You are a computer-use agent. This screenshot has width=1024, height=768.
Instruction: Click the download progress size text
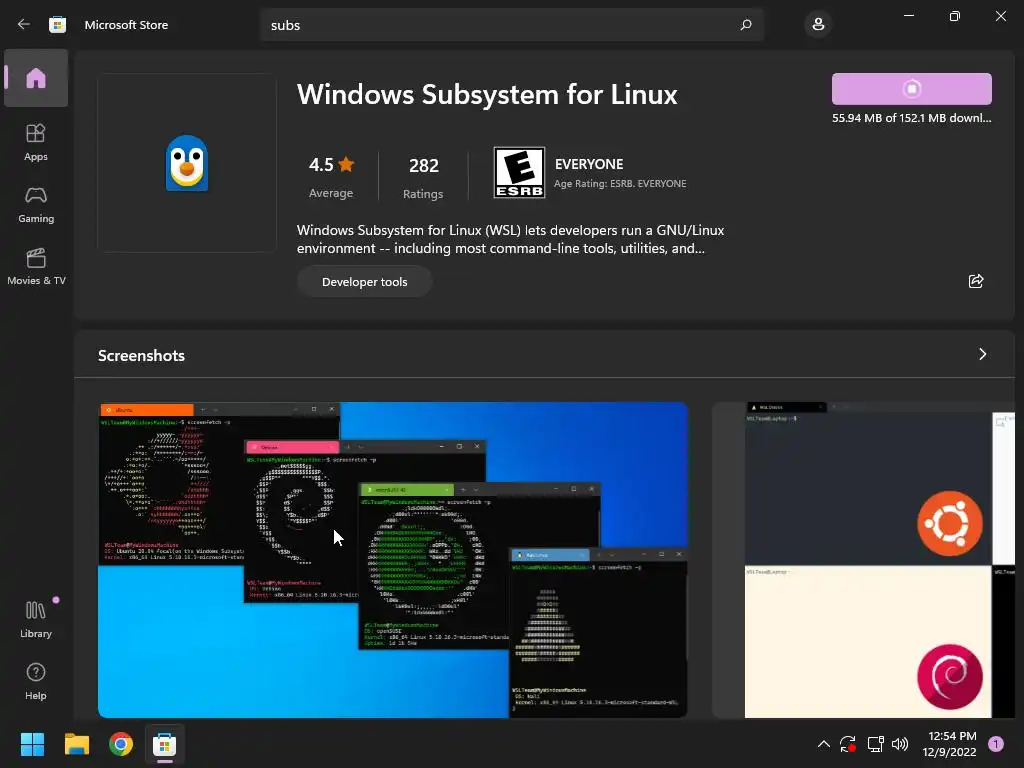pyautogui.click(x=912, y=118)
